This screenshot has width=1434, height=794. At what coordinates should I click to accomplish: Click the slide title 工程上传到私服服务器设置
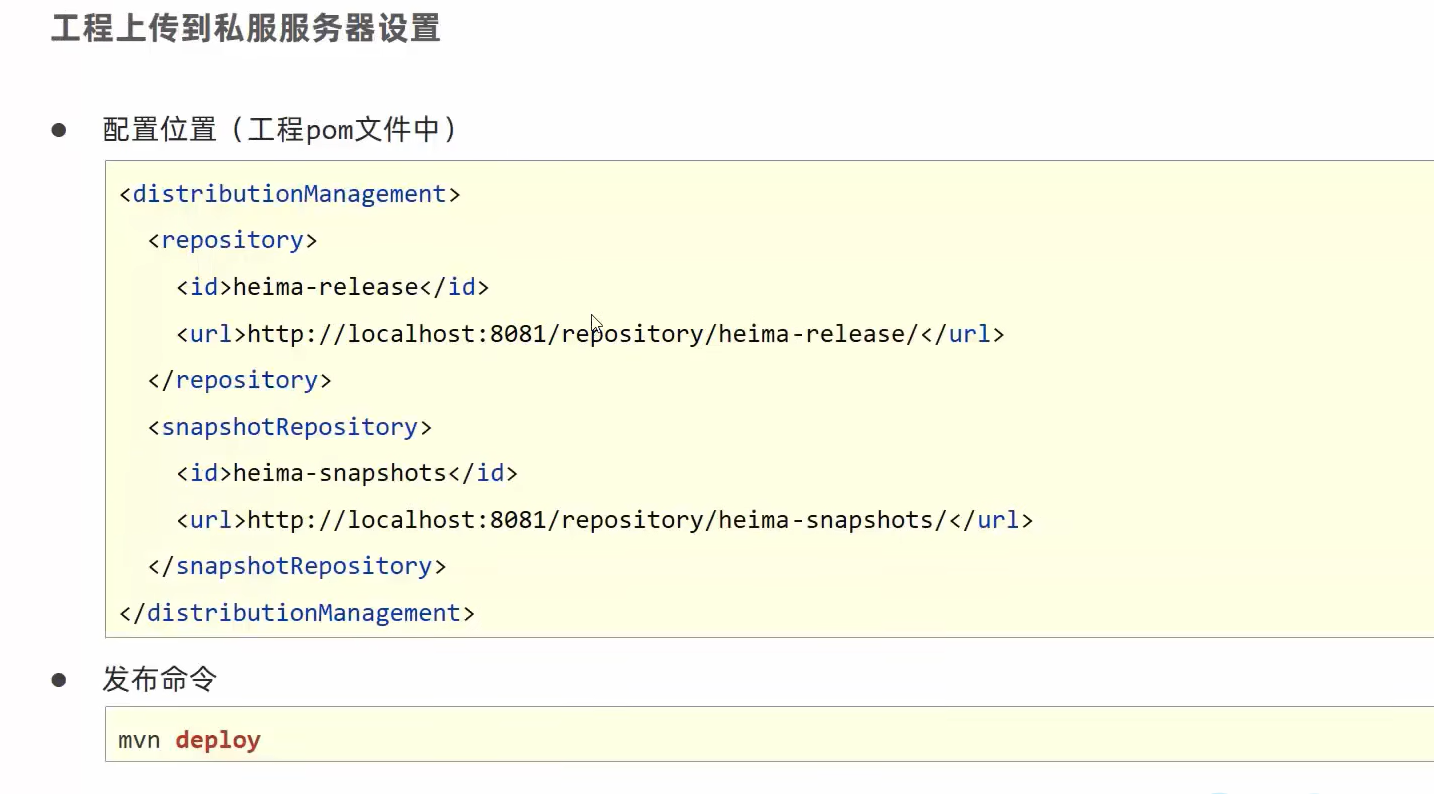[246, 28]
